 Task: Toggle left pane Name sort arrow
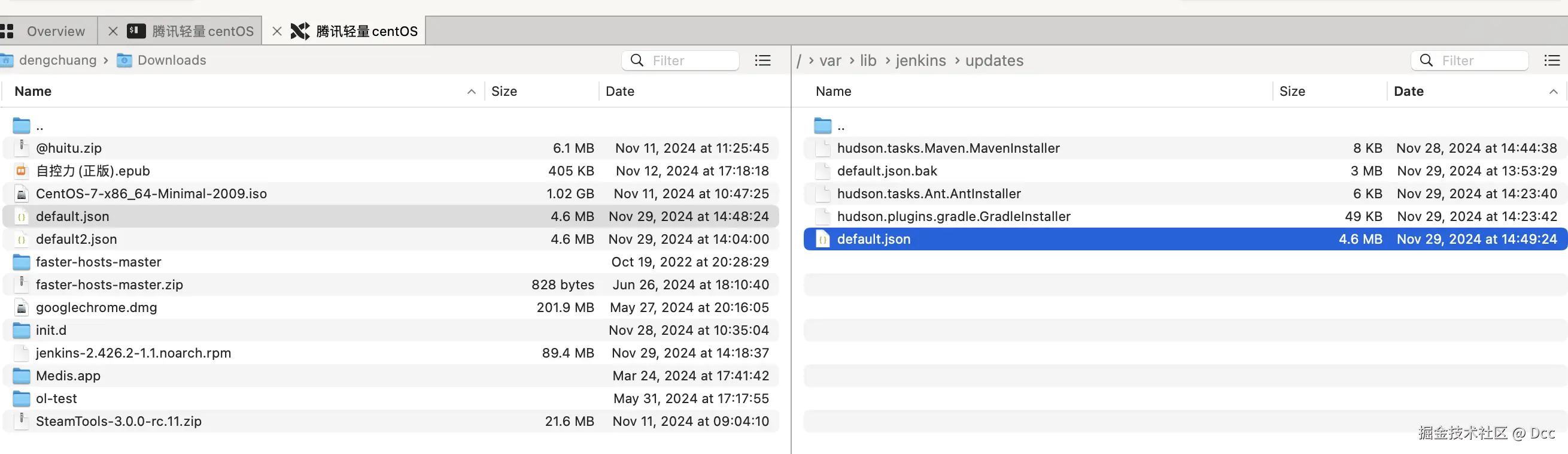pos(471,92)
